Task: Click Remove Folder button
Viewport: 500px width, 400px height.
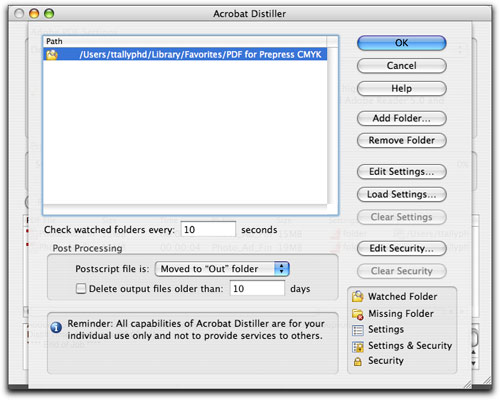Action: tap(401, 140)
